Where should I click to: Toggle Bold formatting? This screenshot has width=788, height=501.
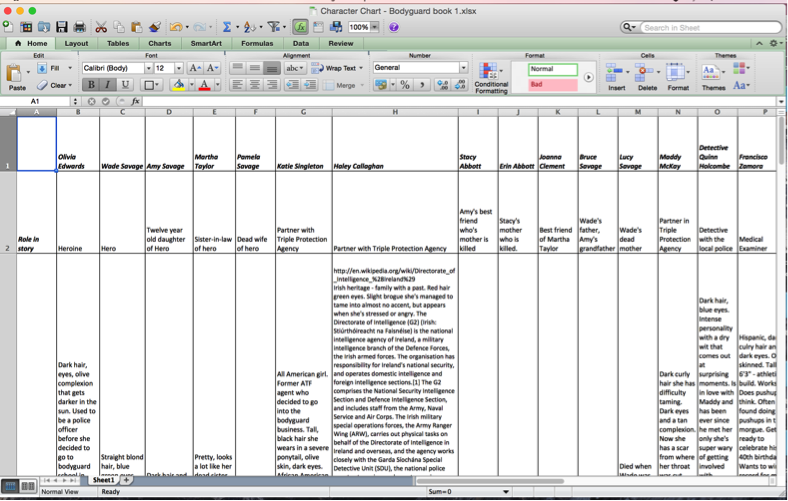pos(91,85)
